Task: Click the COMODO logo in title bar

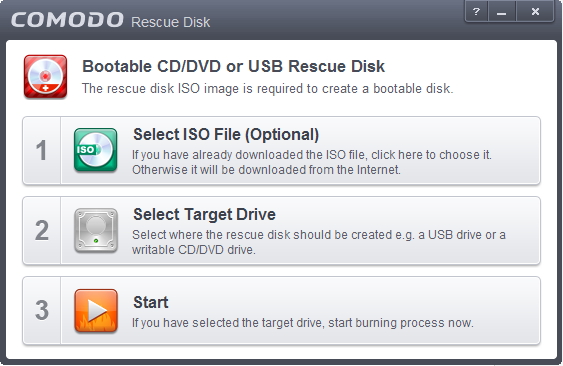Action: point(67,20)
